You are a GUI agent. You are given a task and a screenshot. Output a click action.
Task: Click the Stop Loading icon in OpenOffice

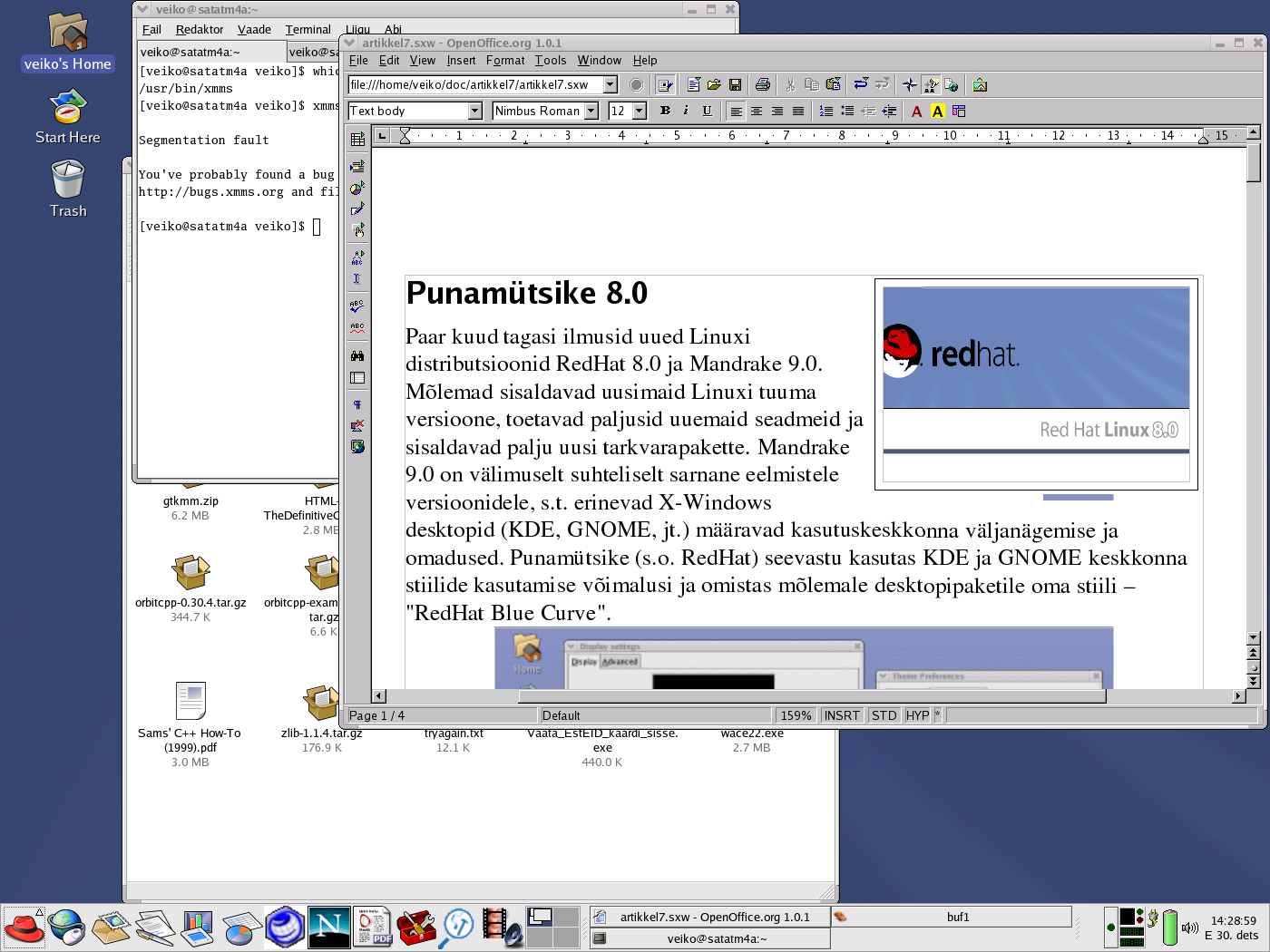[x=637, y=85]
